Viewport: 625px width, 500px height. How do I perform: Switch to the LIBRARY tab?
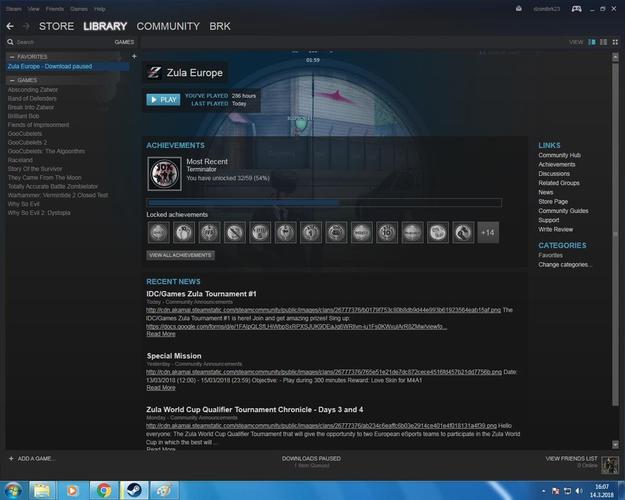(105, 26)
